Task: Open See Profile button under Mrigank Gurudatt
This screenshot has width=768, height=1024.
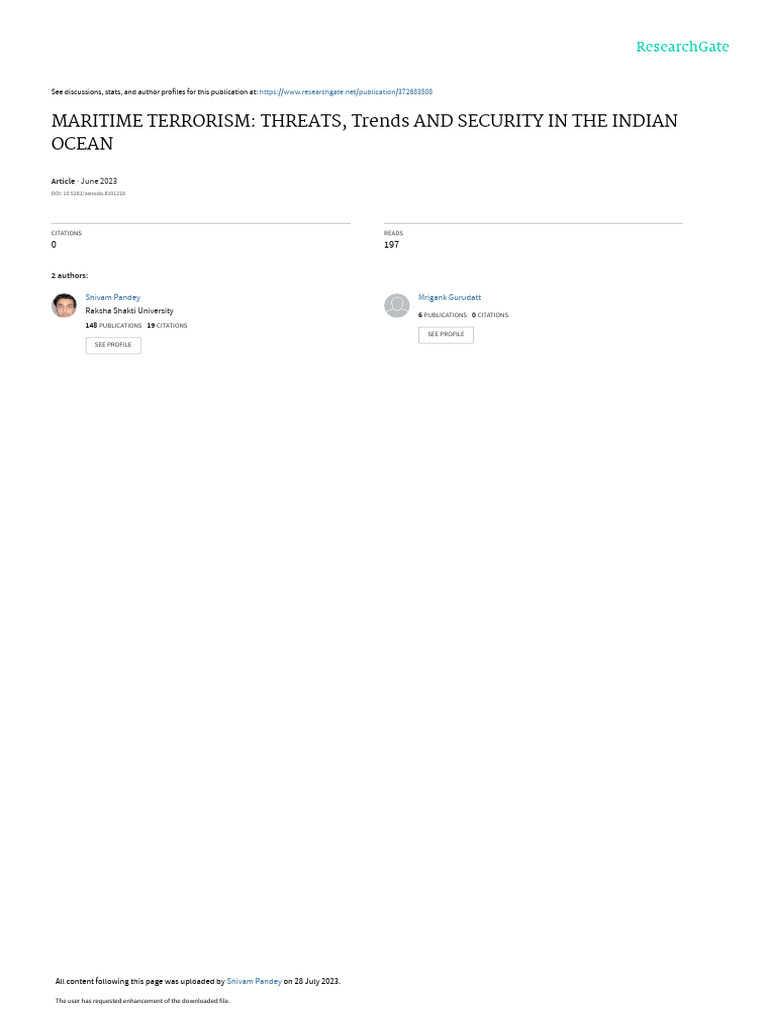Action: (x=446, y=334)
